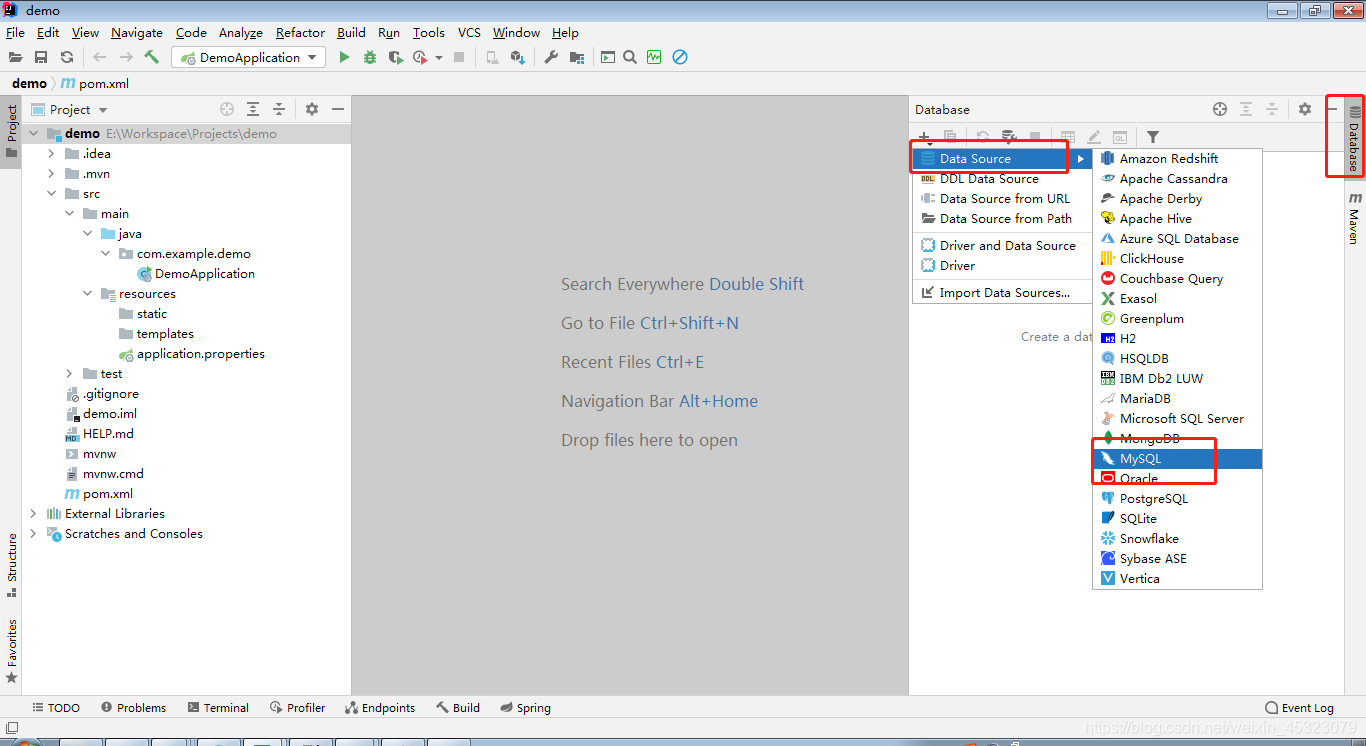This screenshot has width=1366, height=746.
Task: Click Search Everywhere magnifier icon
Action: 630,57
